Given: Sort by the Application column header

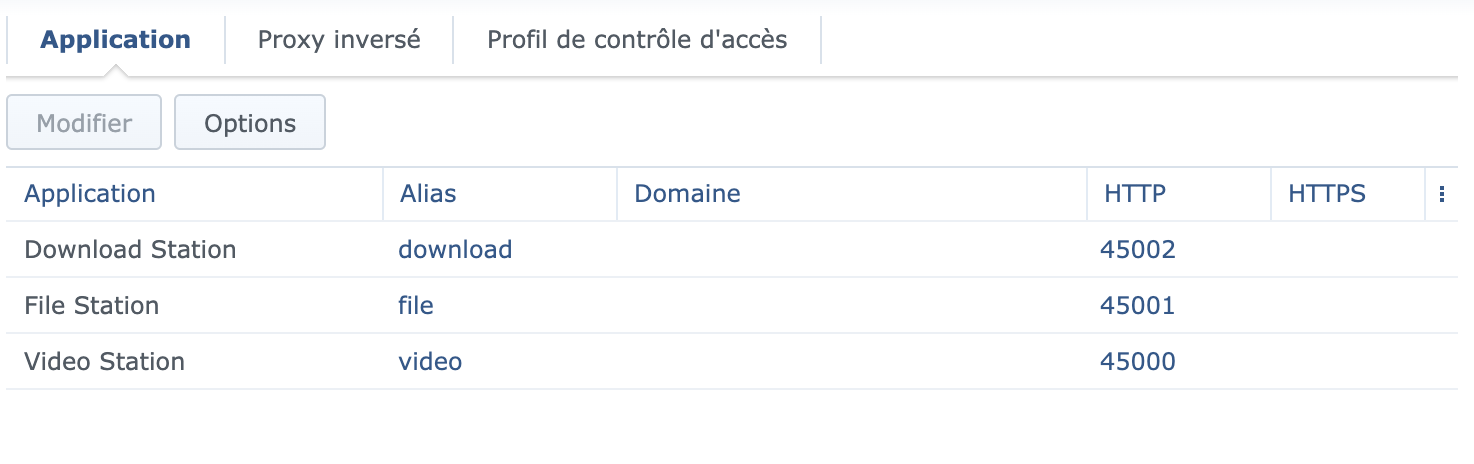Looking at the screenshot, I should [x=90, y=194].
